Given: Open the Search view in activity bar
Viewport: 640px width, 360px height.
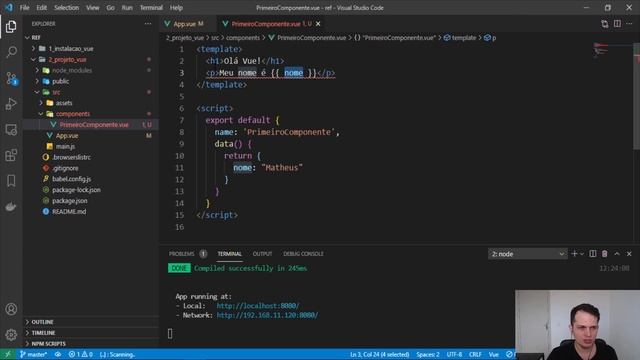Looking at the screenshot, I should click(11, 52).
